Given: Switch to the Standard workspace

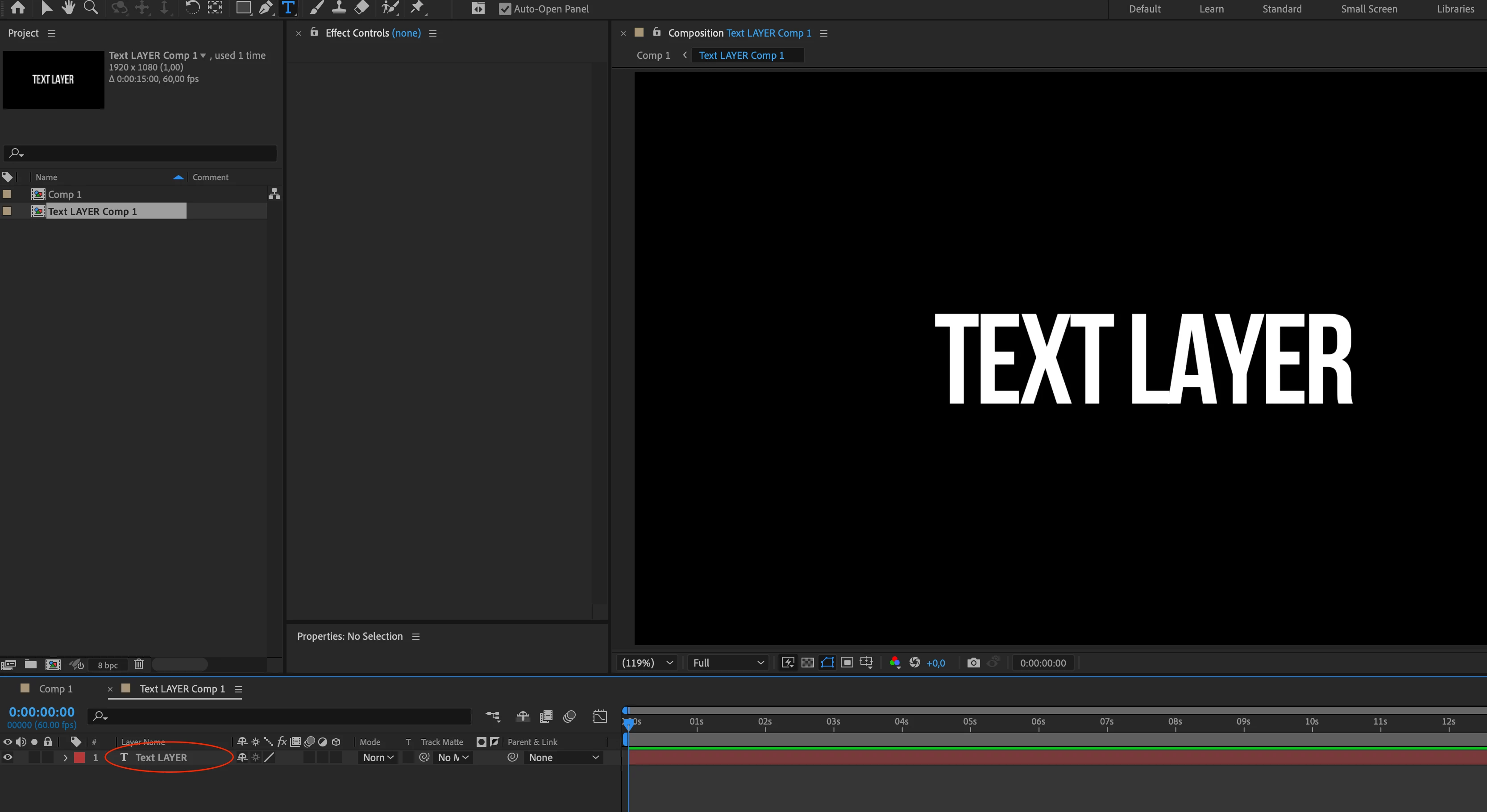Looking at the screenshot, I should point(1282,8).
